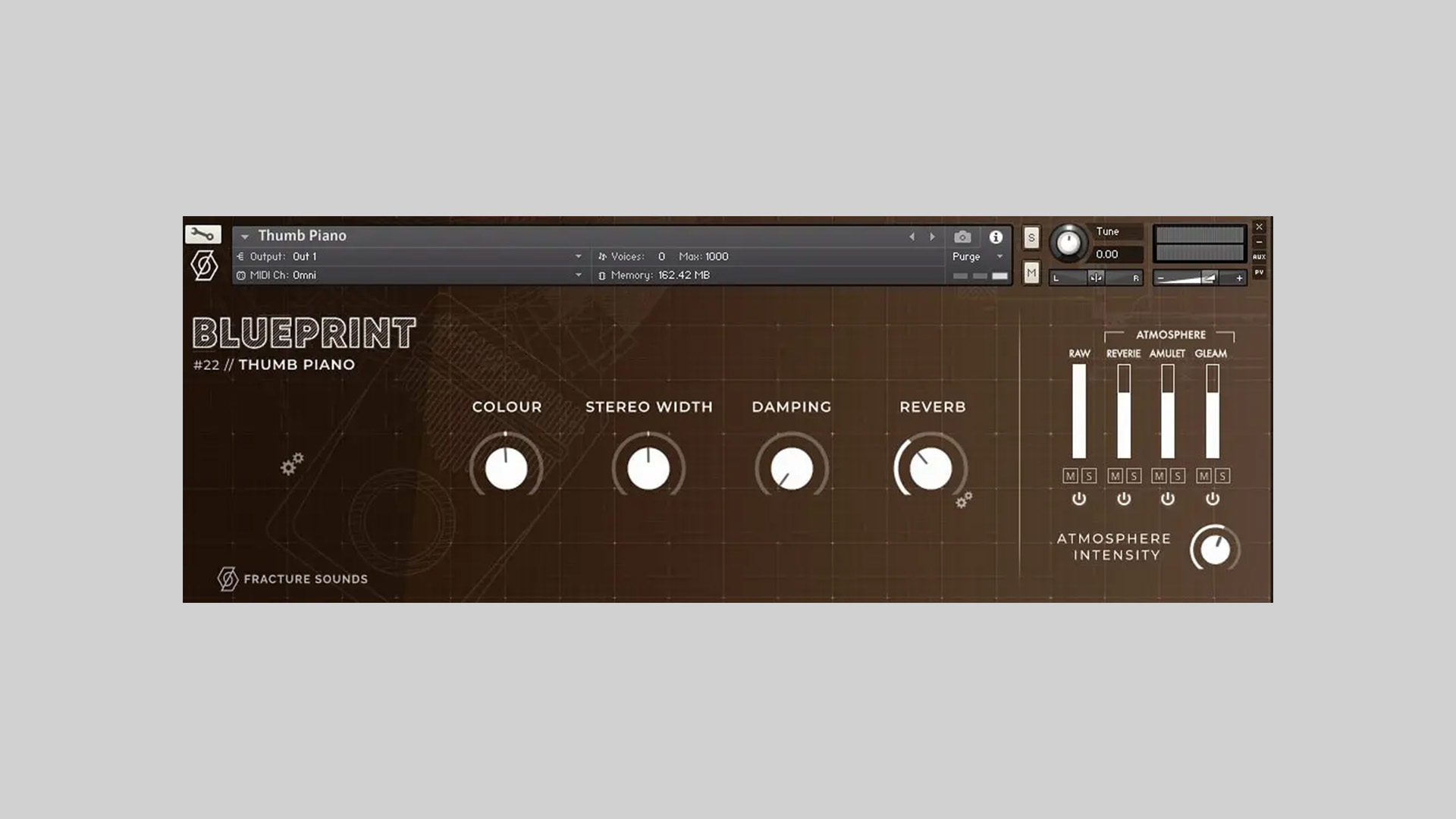1456x819 pixels.
Task: Click the volume minus icon
Action: [1160, 278]
